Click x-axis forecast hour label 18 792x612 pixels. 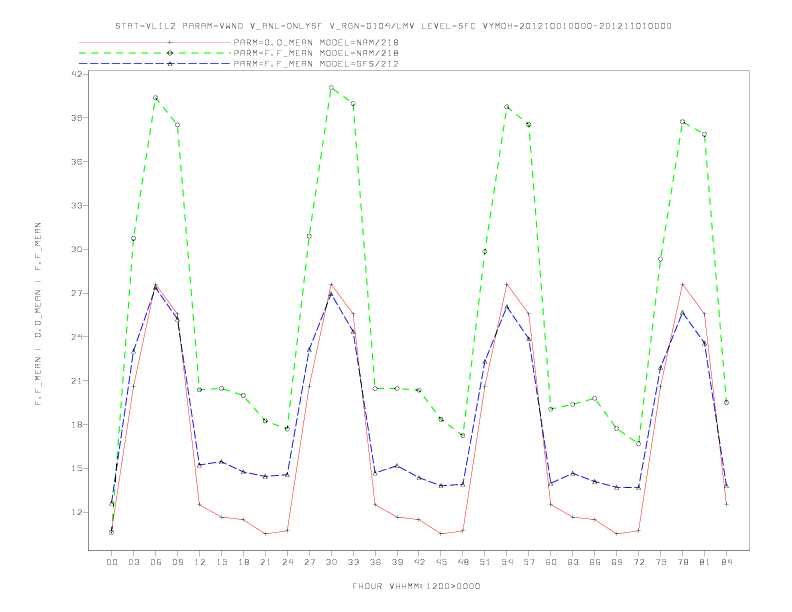[x=243, y=562]
